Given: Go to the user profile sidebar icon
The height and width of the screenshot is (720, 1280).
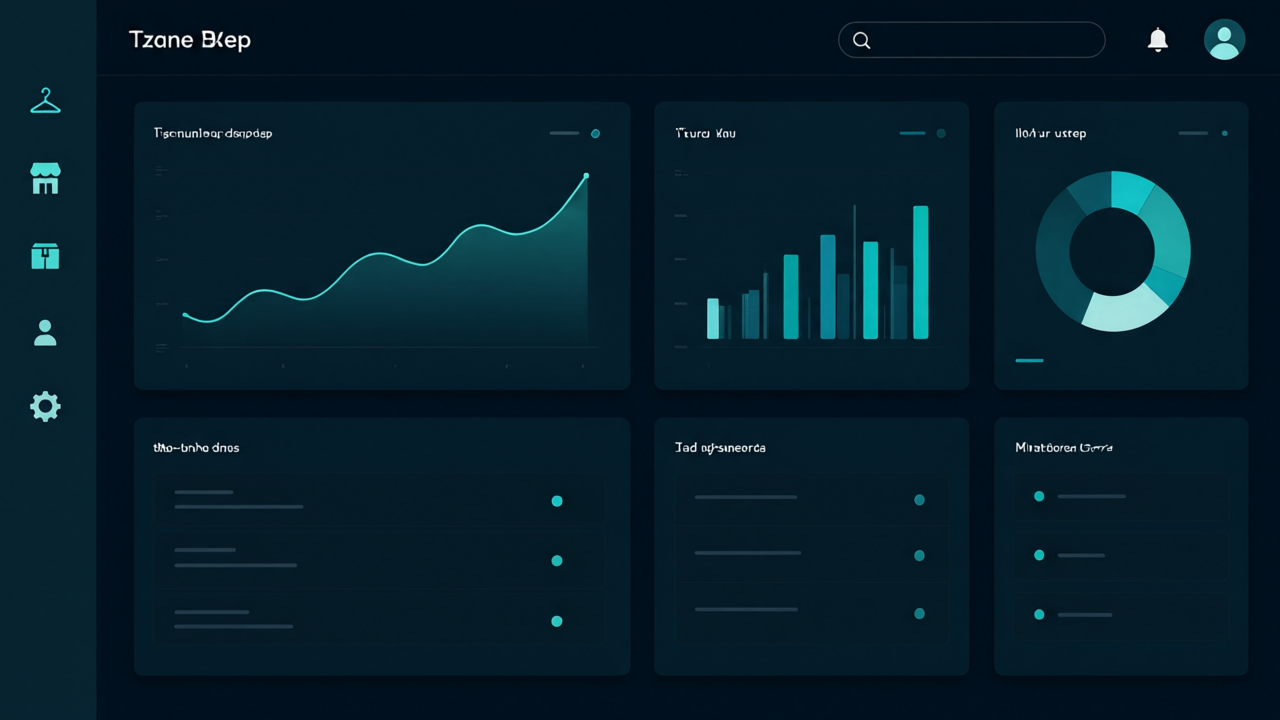Looking at the screenshot, I should tap(45, 333).
